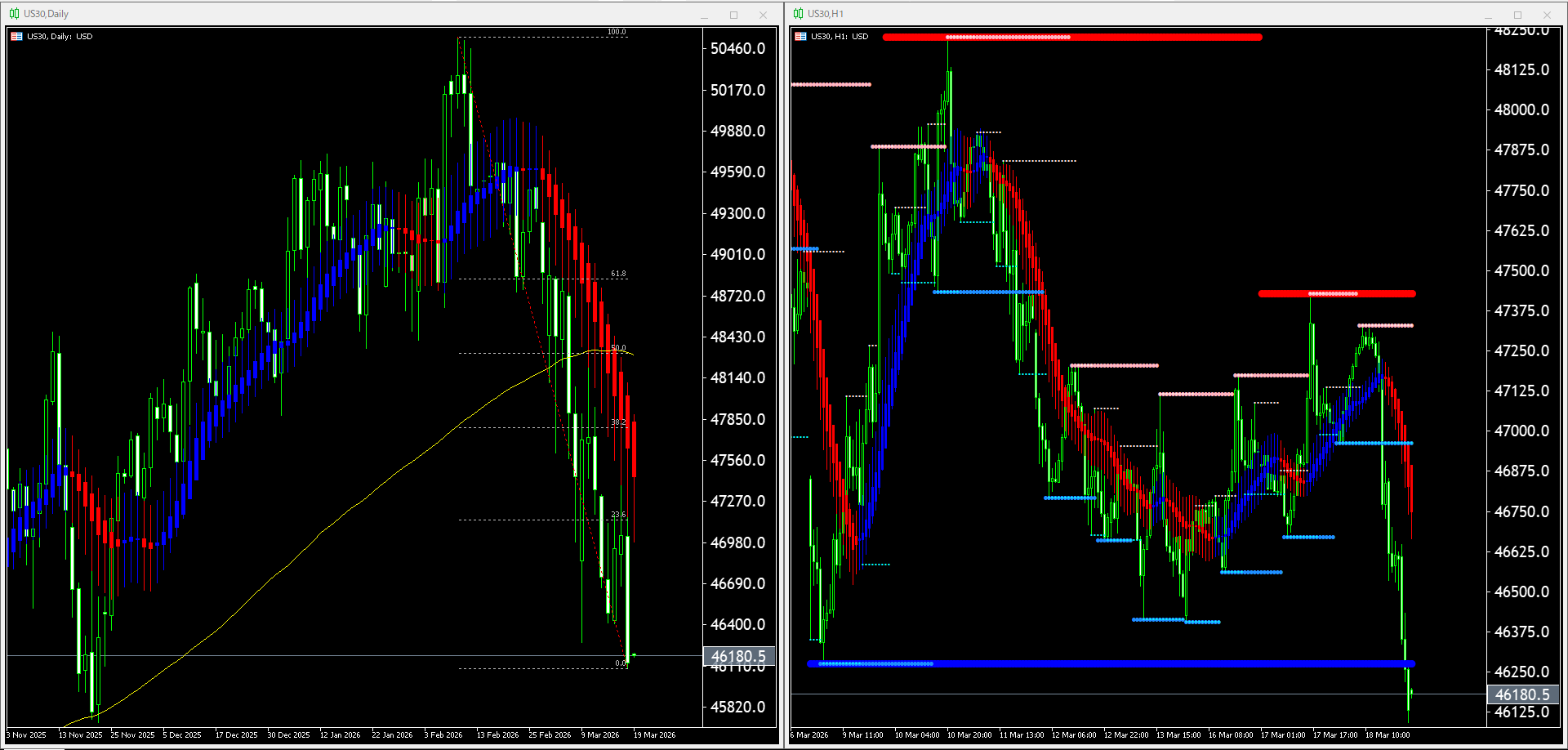Click the 11 Mar 13:00 time label
Viewport: 1568px width, 750px height.
(x=1022, y=735)
